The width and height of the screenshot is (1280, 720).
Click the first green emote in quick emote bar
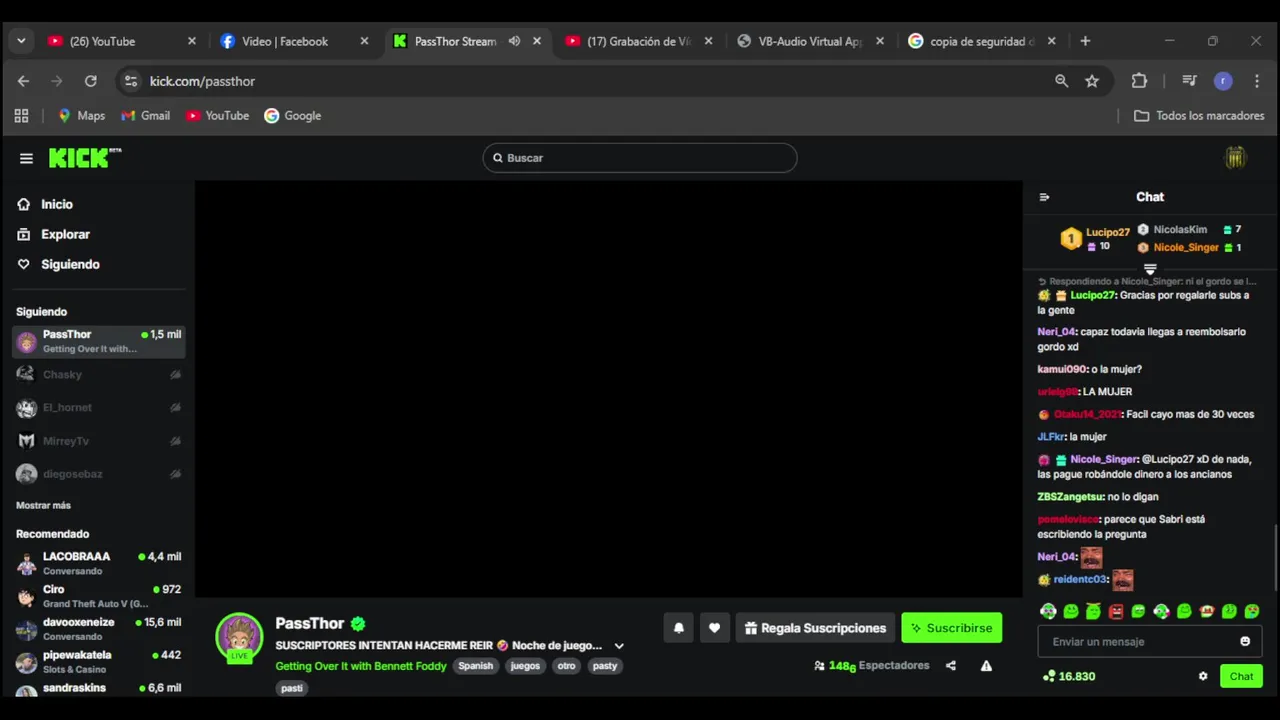1048,611
